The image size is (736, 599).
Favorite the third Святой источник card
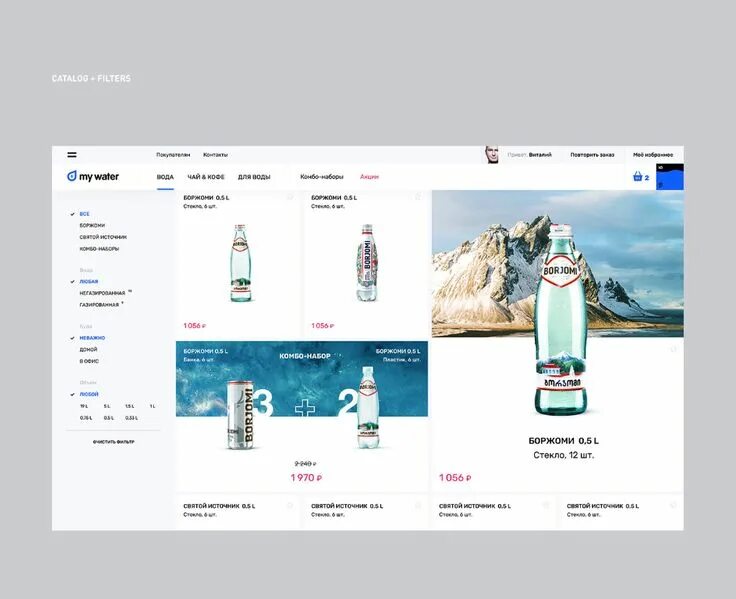point(546,506)
